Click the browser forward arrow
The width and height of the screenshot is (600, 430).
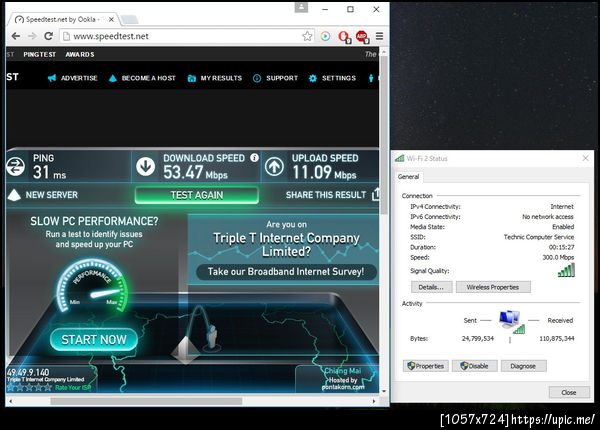[x=33, y=36]
